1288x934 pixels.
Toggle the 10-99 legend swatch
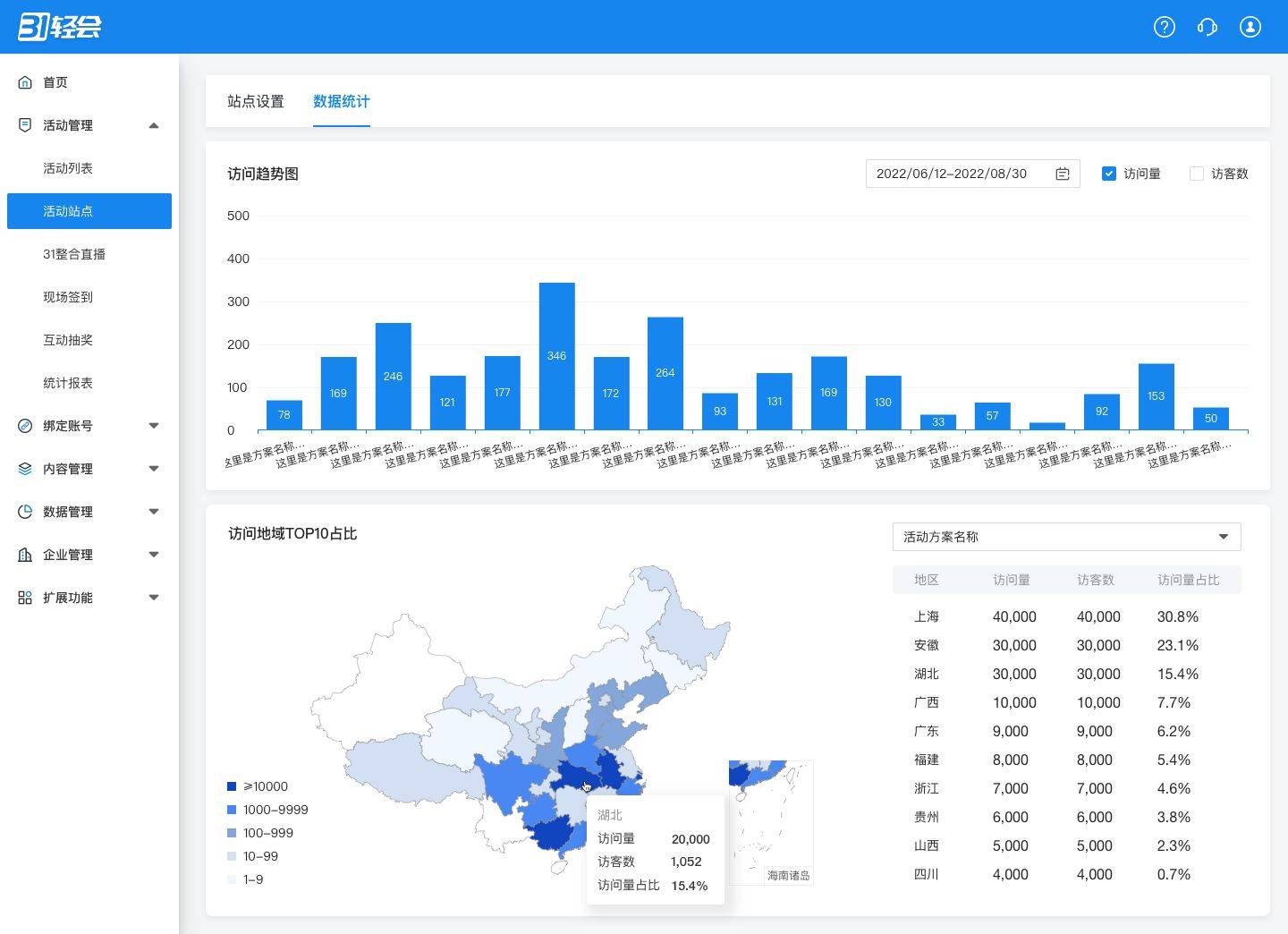tap(232, 856)
